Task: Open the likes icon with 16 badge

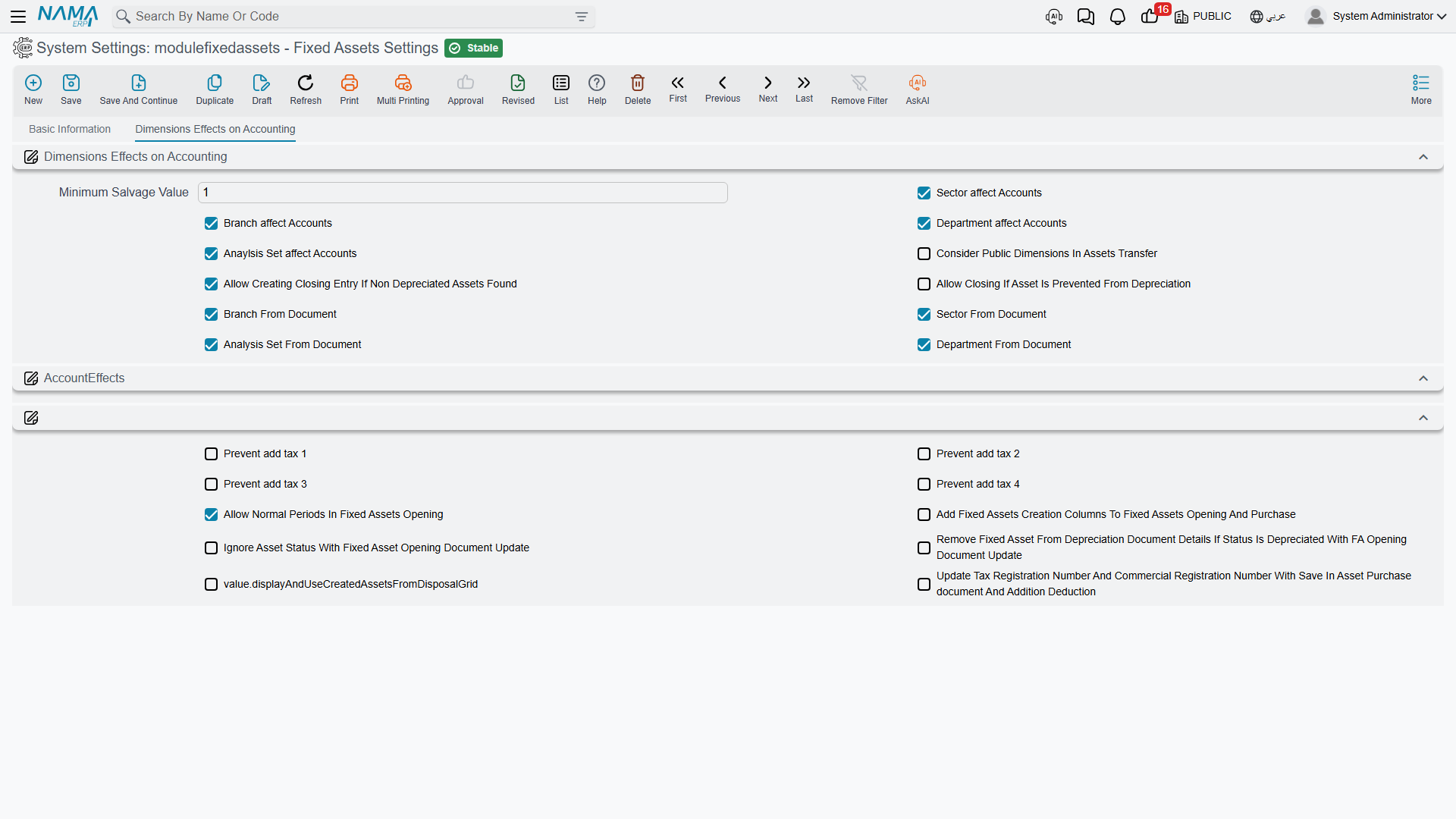Action: tap(1150, 17)
